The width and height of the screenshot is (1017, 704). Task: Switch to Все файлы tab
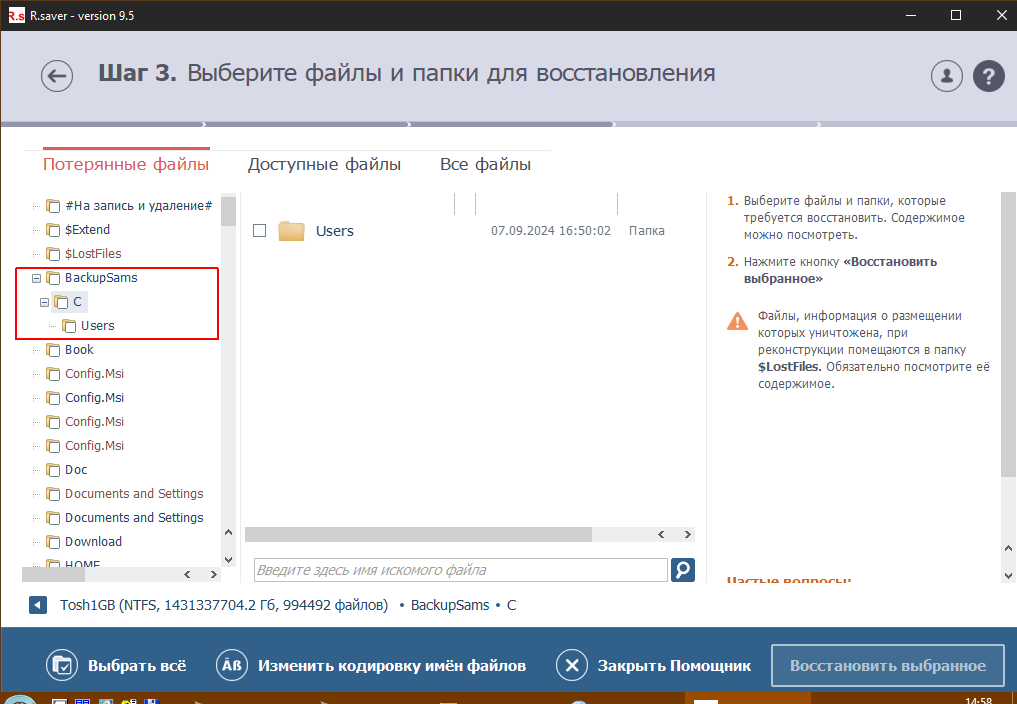click(x=485, y=164)
